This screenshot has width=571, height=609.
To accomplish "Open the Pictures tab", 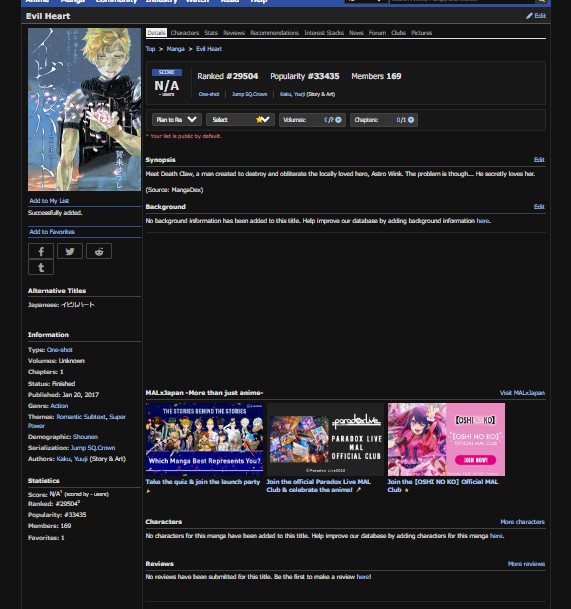I will 421,33.
